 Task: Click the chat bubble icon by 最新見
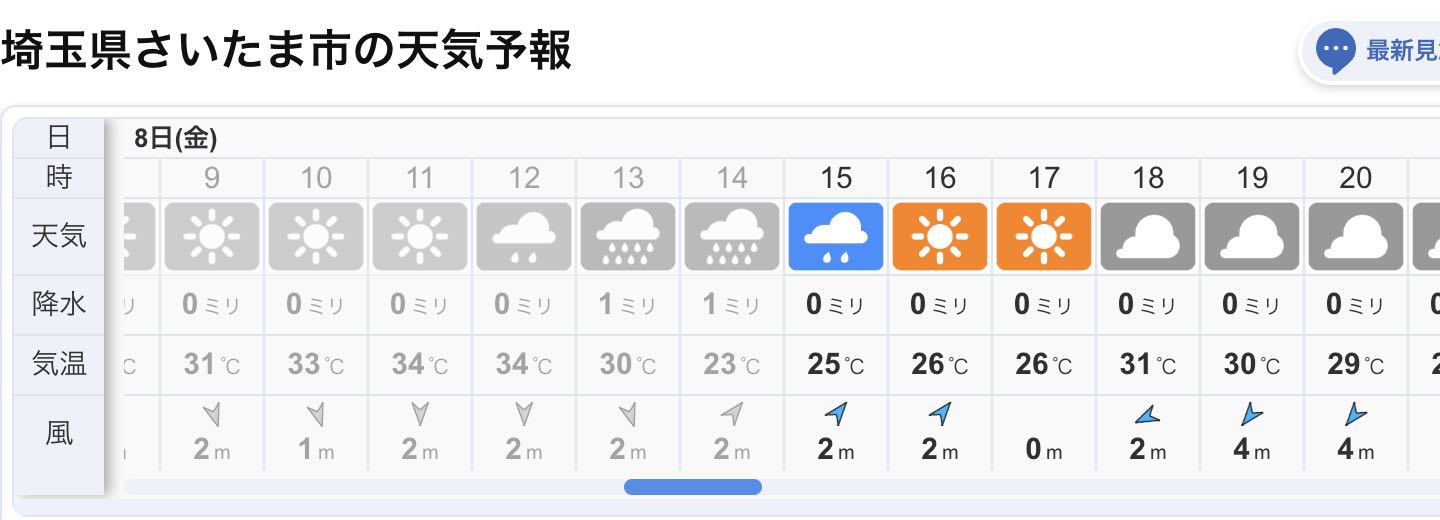tap(1335, 50)
